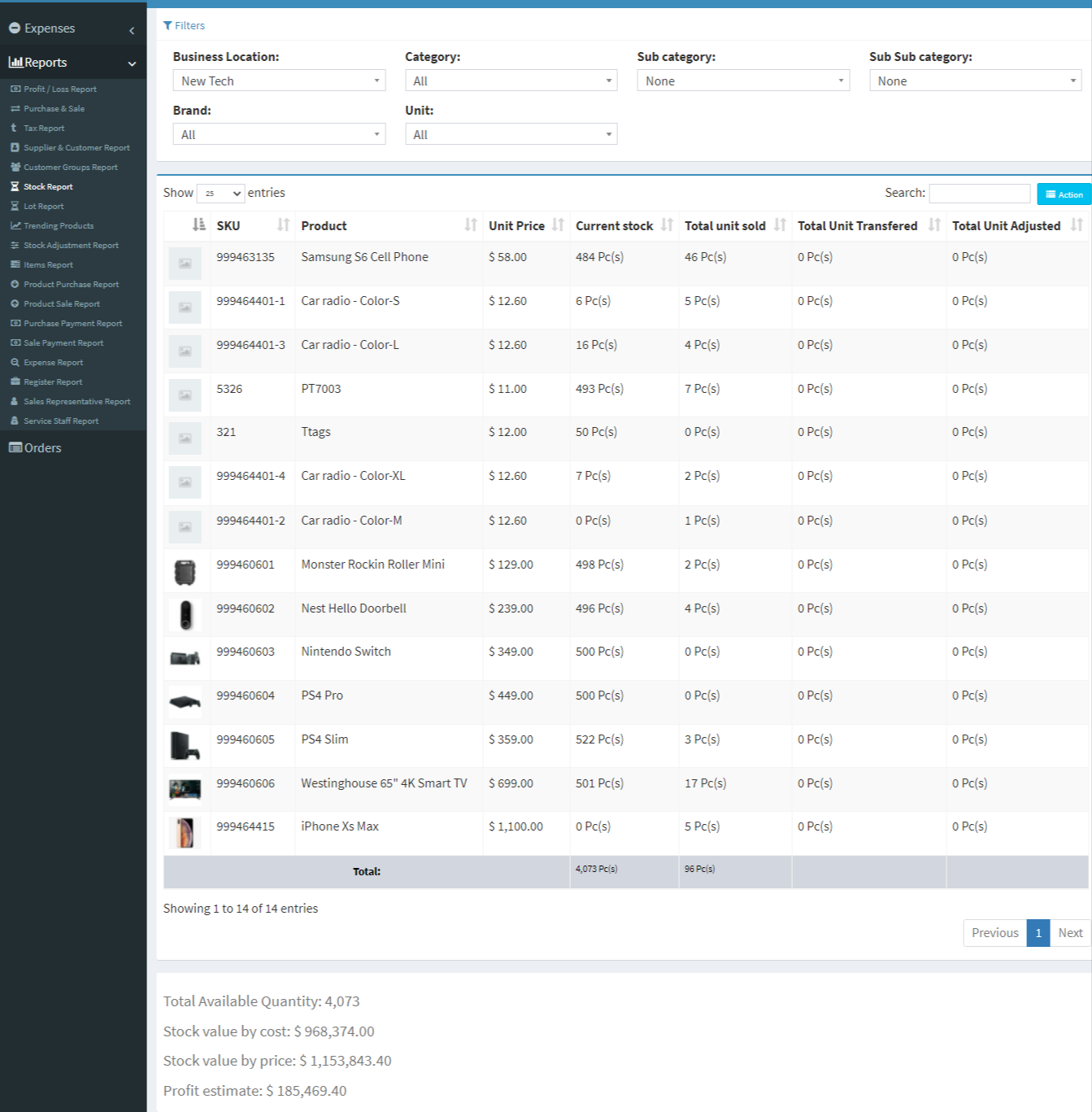Click the Nintendo Switch product thumbnail
The image size is (1092, 1112).
coord(185,657)
